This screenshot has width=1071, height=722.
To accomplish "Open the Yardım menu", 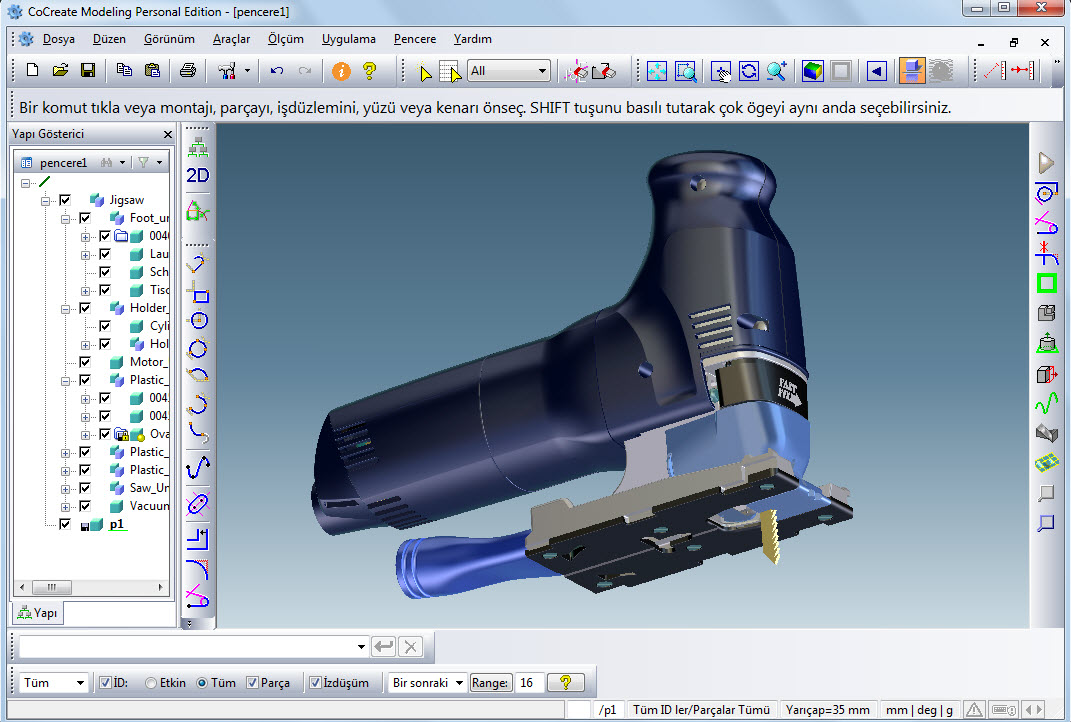I will (x=473, y=39).
